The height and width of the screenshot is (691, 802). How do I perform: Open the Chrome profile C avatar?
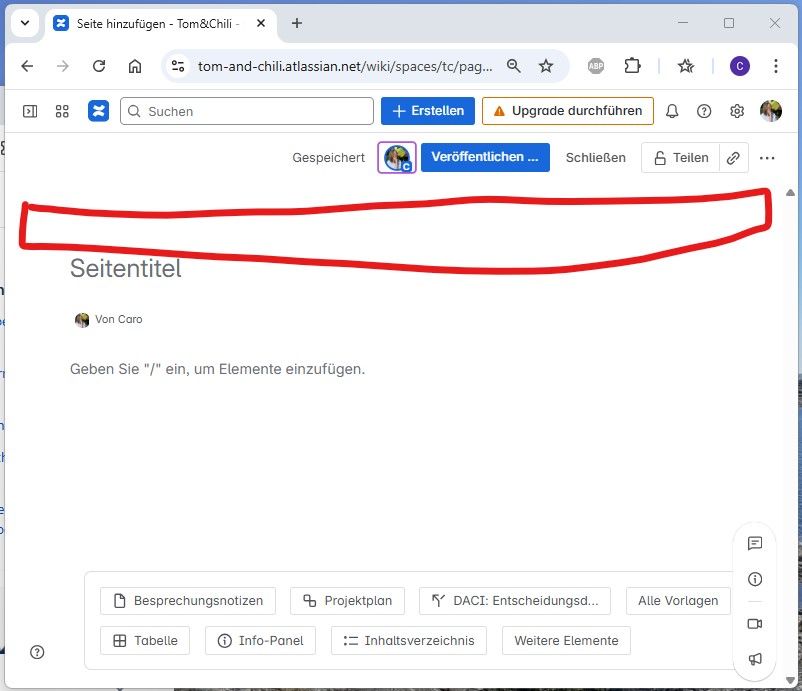[740, 66]
